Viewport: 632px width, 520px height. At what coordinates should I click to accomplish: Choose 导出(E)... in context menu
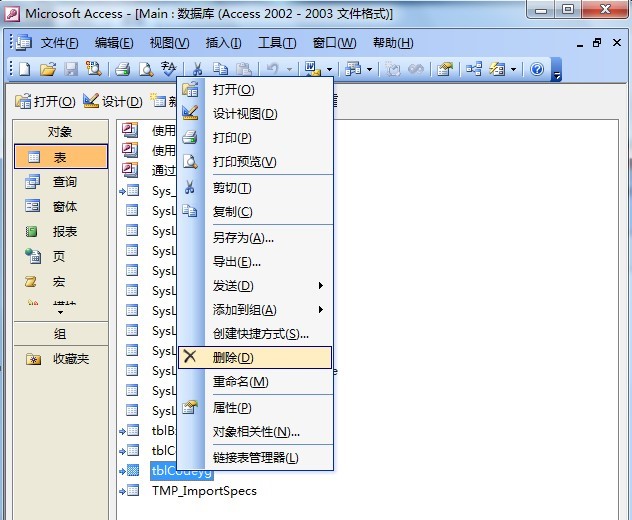pos(255,262)
